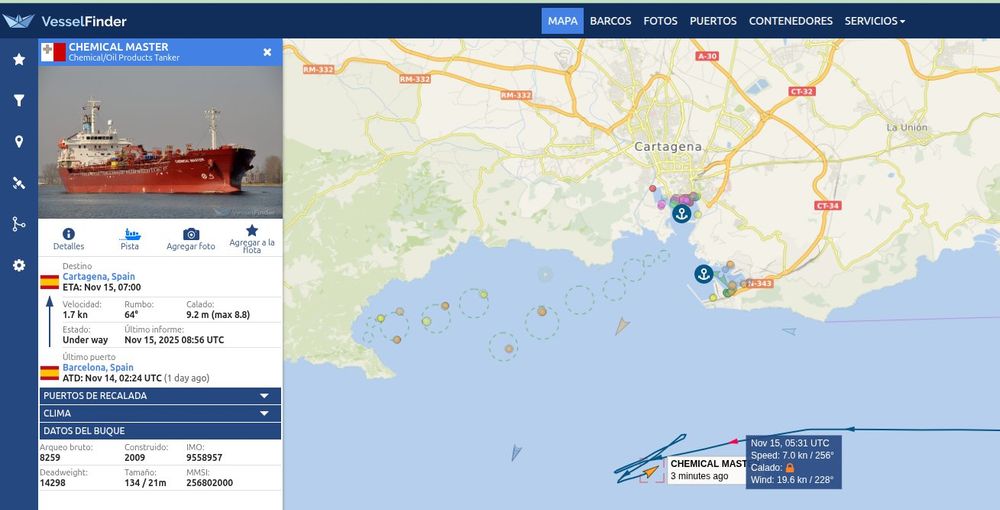Click the Cartagena city label
Image resolution: width=1000 pixels, height=510 pixels.
(x=668, y=147)
